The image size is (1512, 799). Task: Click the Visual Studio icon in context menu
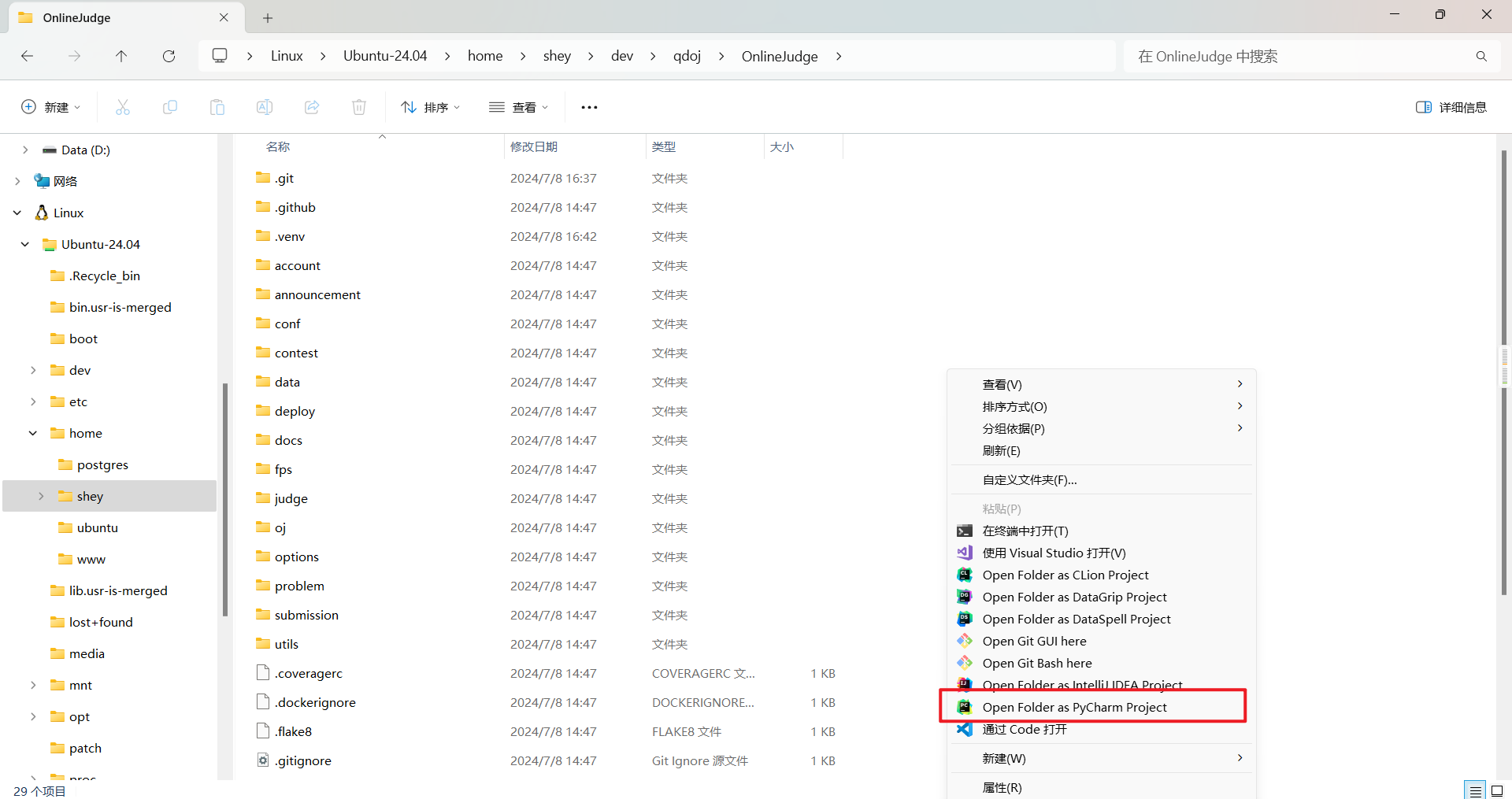965,553
